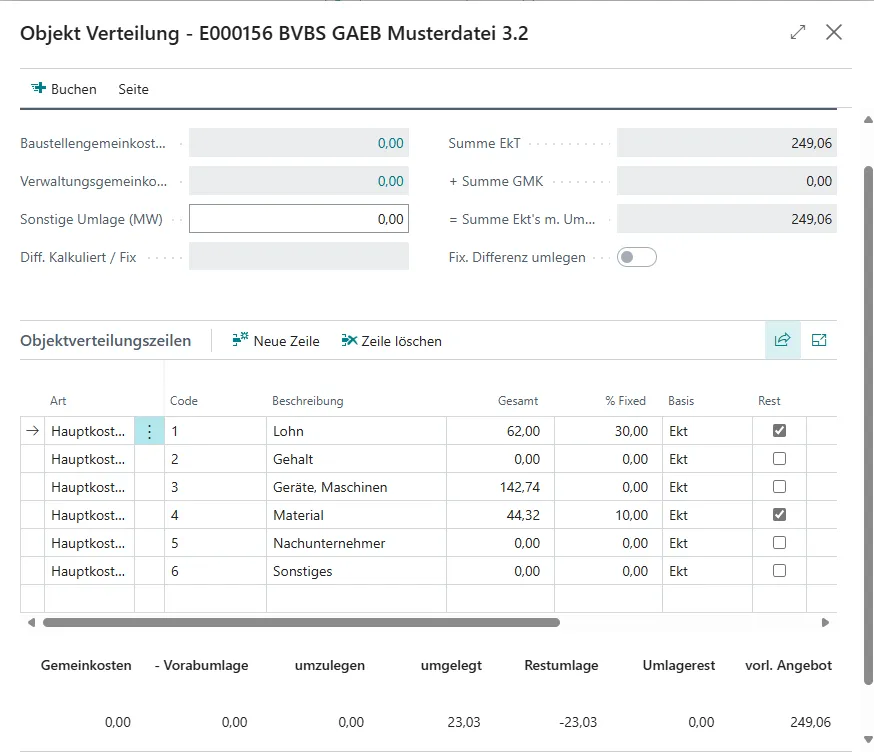Open the Art field for the Gehalt row
Viewport: 874px width, 752px height.
89,459
